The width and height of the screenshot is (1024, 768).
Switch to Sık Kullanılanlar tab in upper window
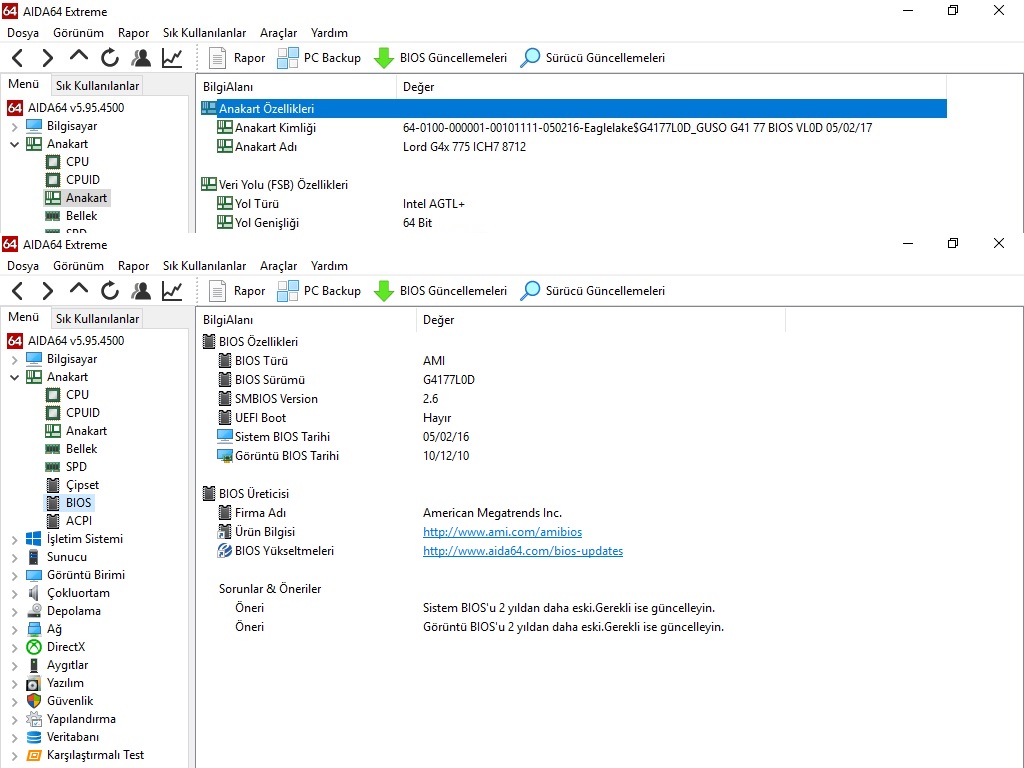coord(97,86)
